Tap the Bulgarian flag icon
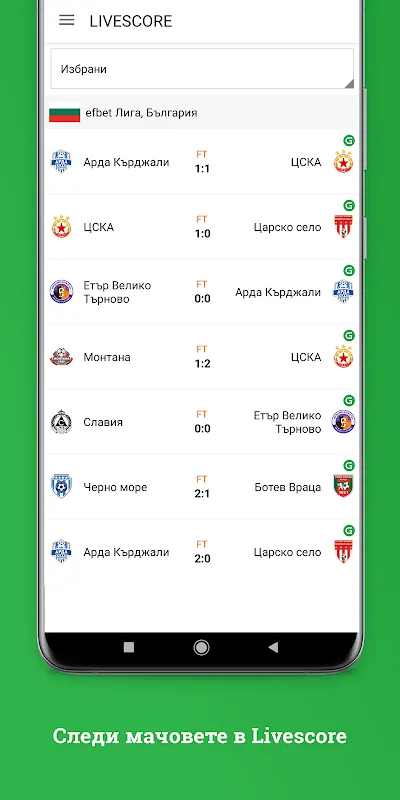The height and width of the screenshot is (800, 400). 64,113
